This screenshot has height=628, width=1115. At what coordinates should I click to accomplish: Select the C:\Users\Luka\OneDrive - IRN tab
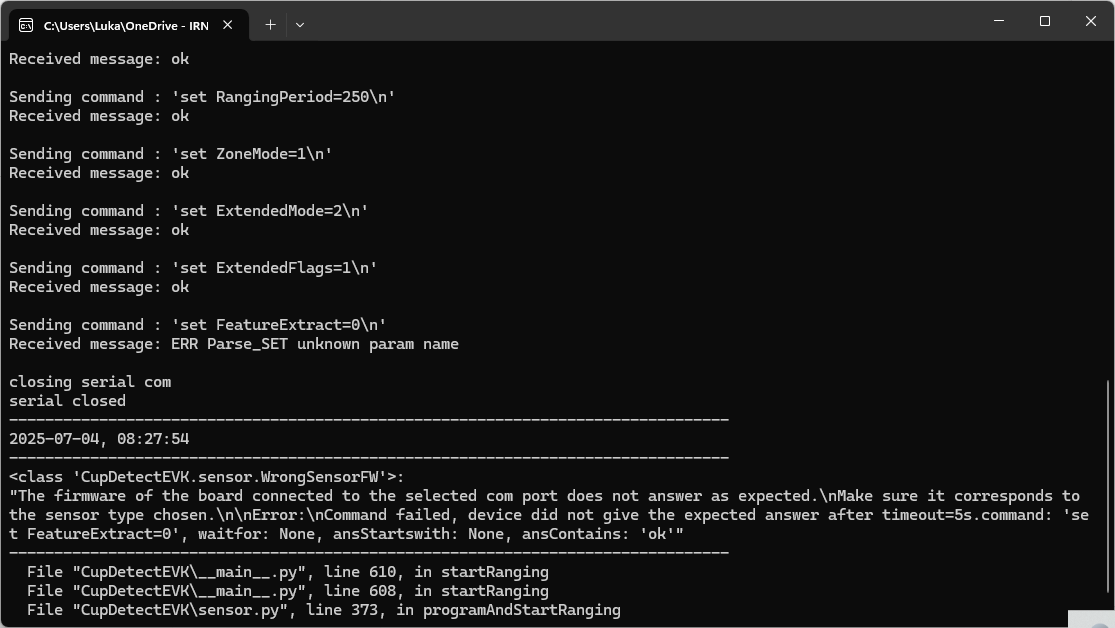125,25
